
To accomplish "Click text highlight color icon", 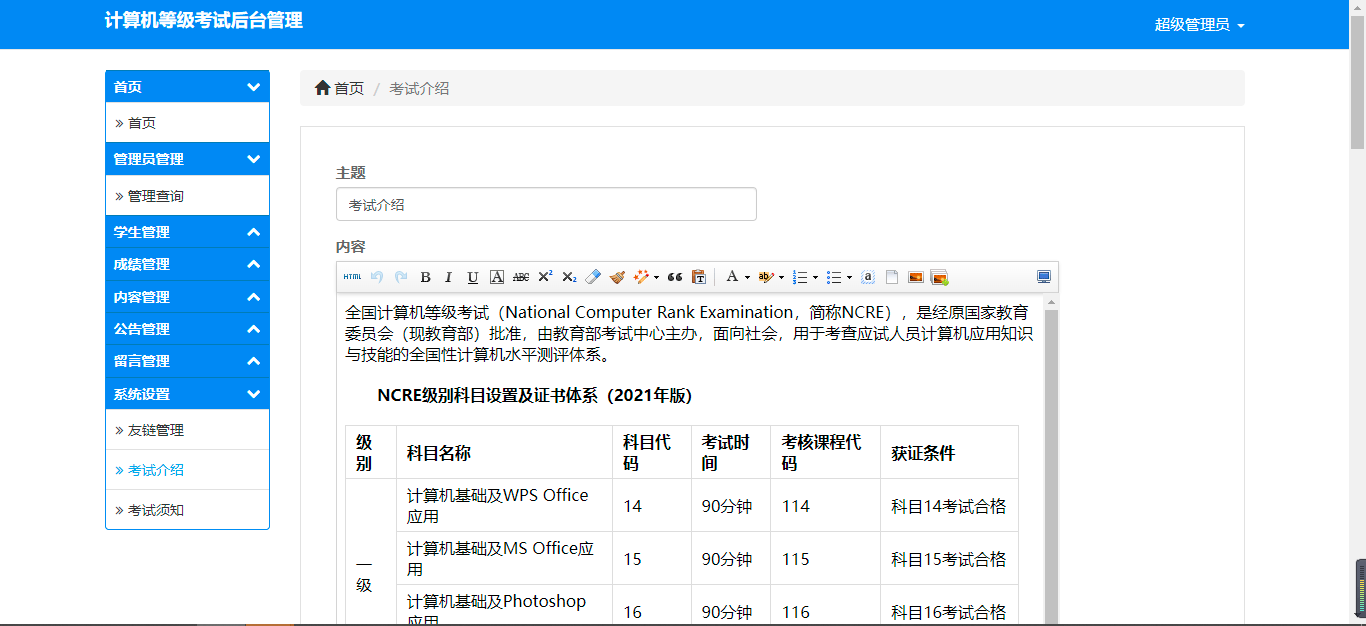I will click(765, 277).
